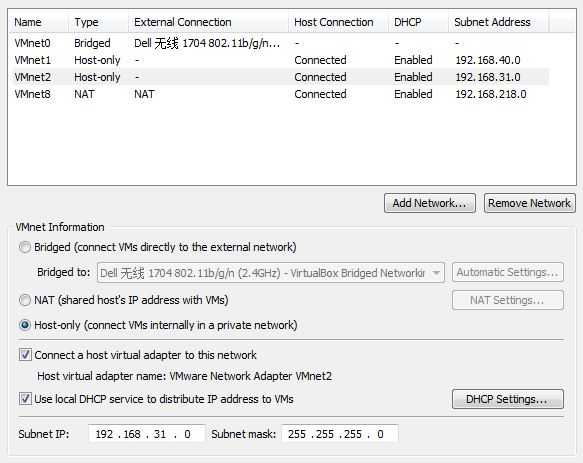Screen dimensions: 583x463
Task: Select the VMnet1 Host-only row
Action: pos(281,60)
